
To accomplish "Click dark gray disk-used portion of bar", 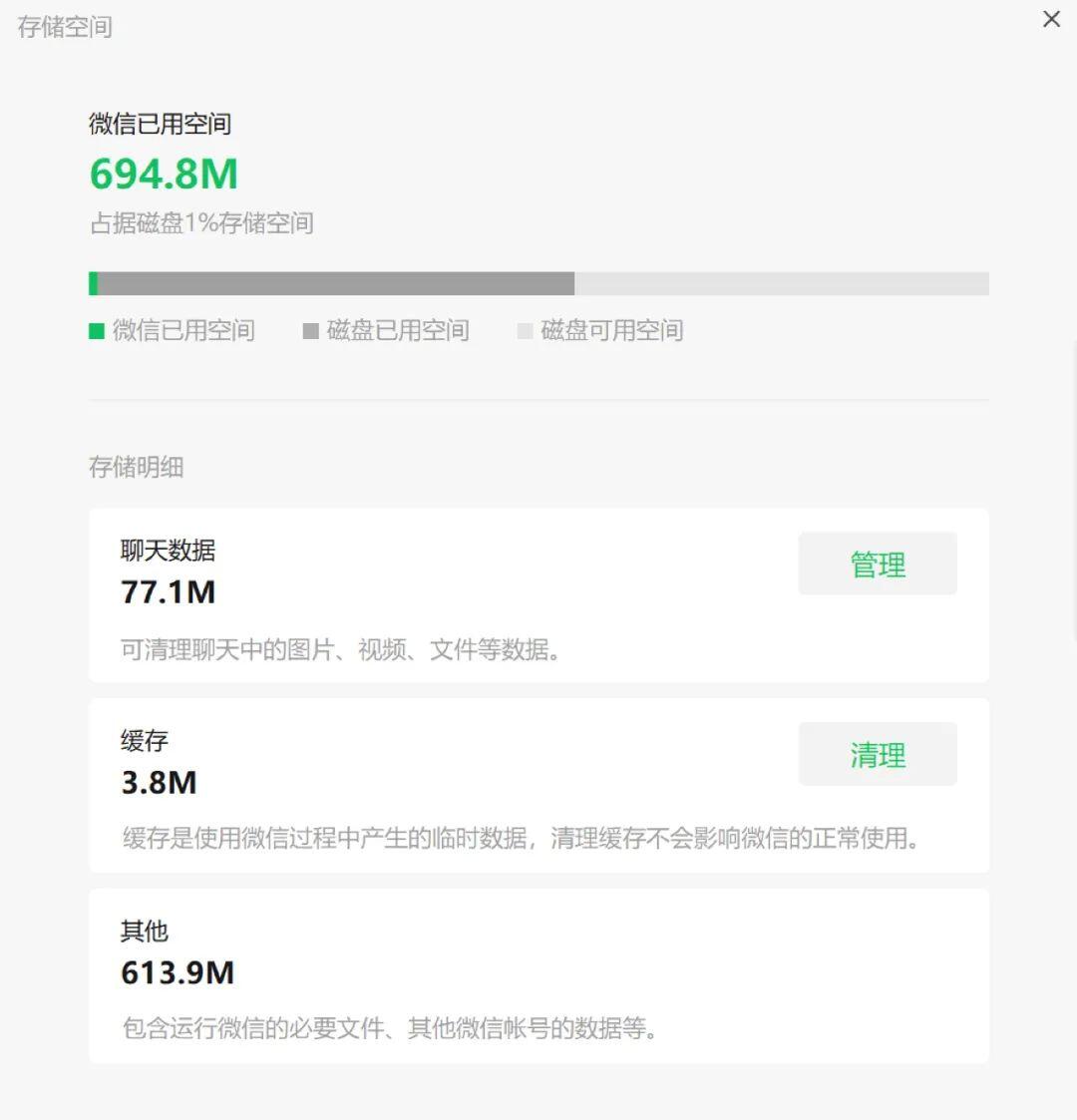I will (335, 284).
